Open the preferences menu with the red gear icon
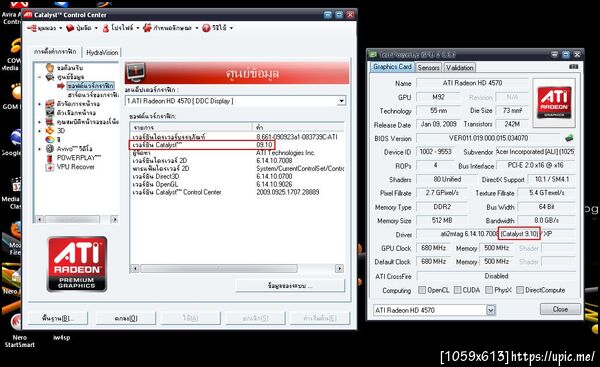Screen dimensions: 600x367 170,28
